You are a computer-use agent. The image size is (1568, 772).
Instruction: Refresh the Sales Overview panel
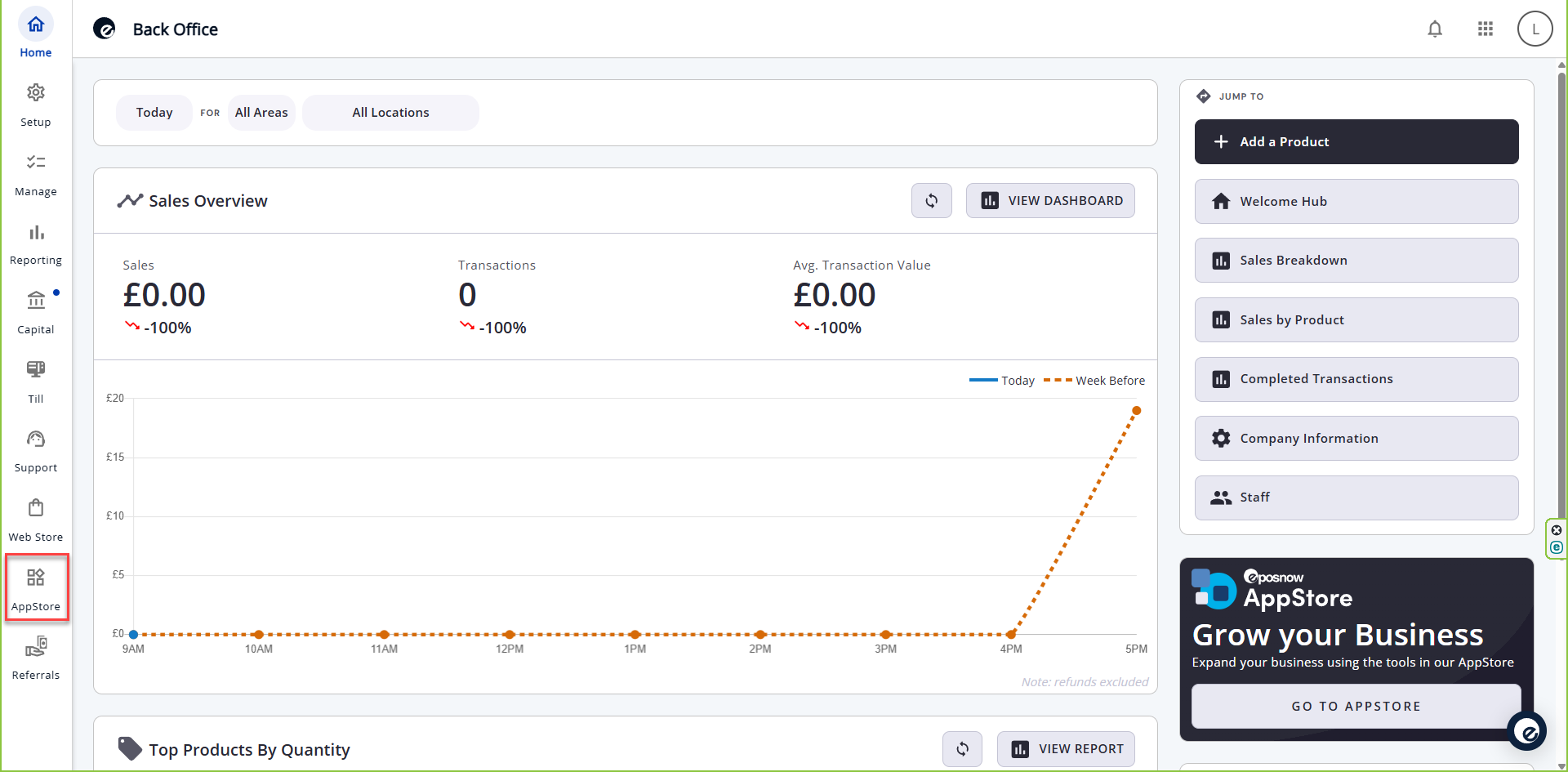[932, 201]
